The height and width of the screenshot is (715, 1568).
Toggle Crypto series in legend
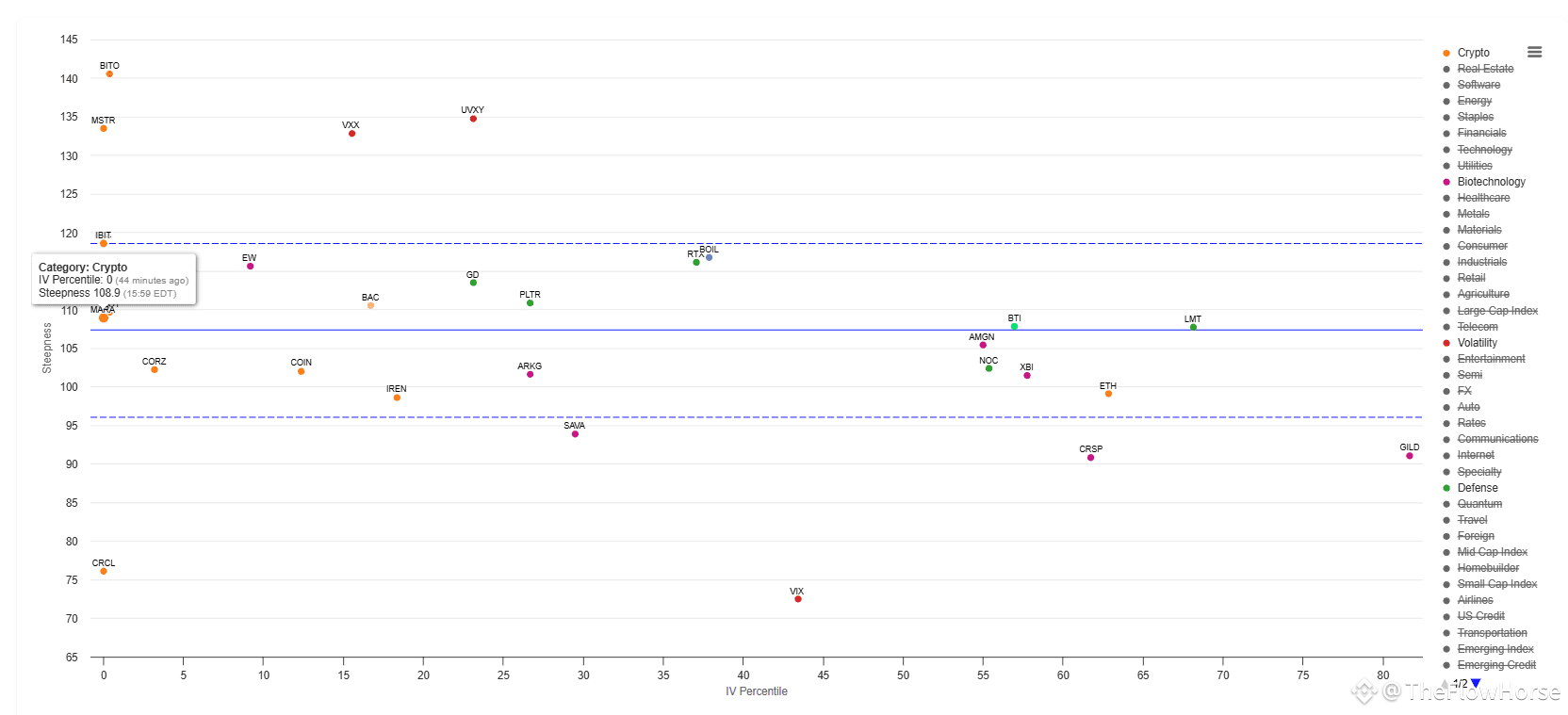click(x=1473, y=53)
